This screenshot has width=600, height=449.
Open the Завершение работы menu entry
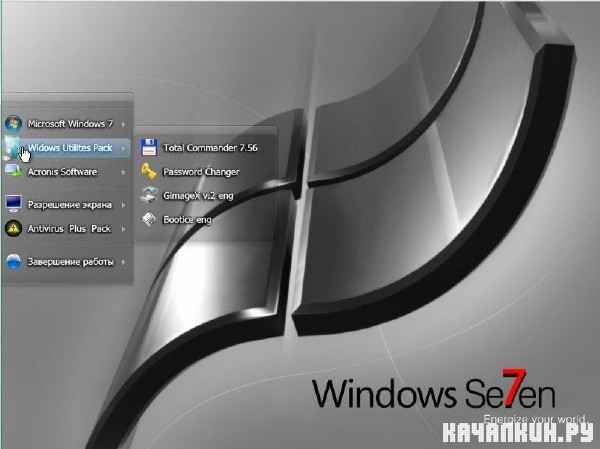click(x=66, y=262)
